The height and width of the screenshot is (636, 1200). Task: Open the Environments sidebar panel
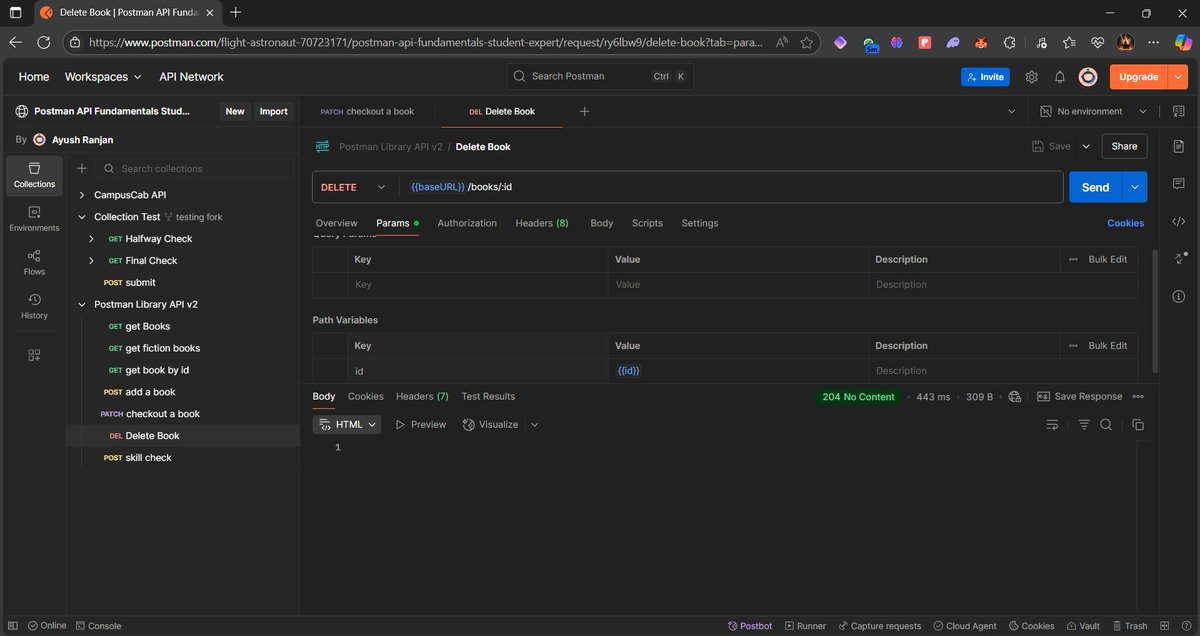tap(34, 219)
